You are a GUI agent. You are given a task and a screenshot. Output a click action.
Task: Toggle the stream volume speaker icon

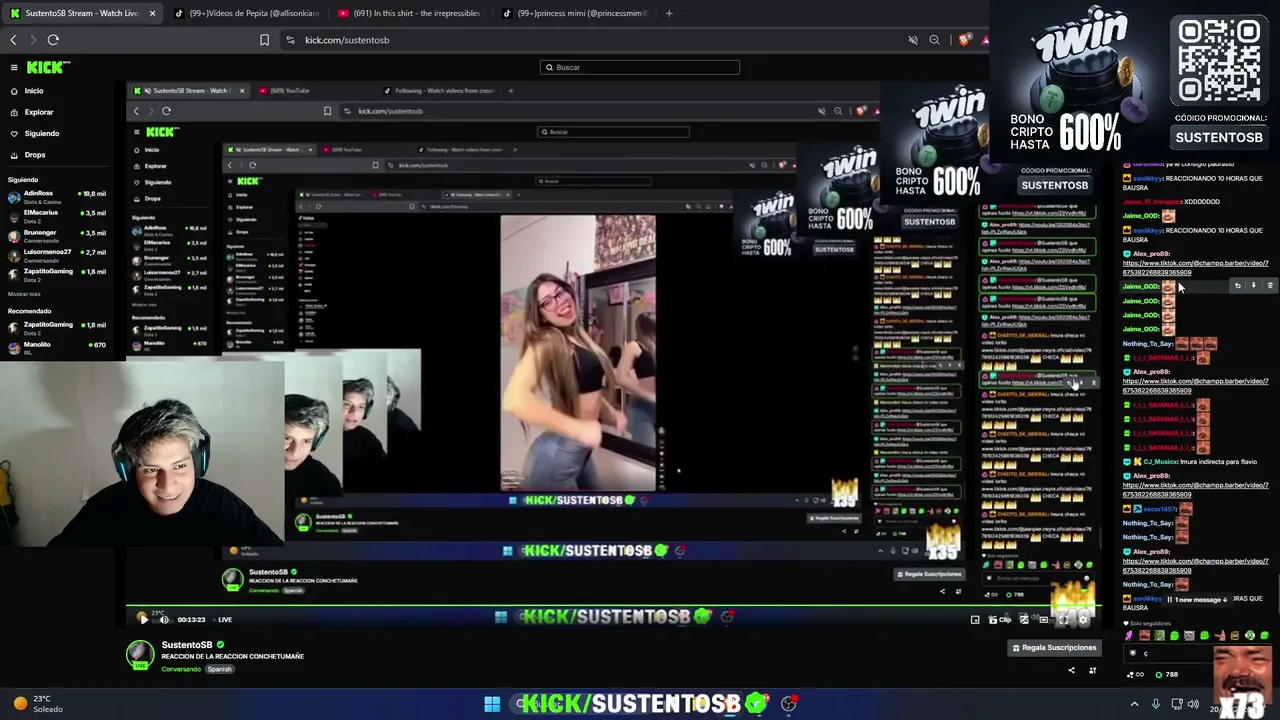coord(164,620)
